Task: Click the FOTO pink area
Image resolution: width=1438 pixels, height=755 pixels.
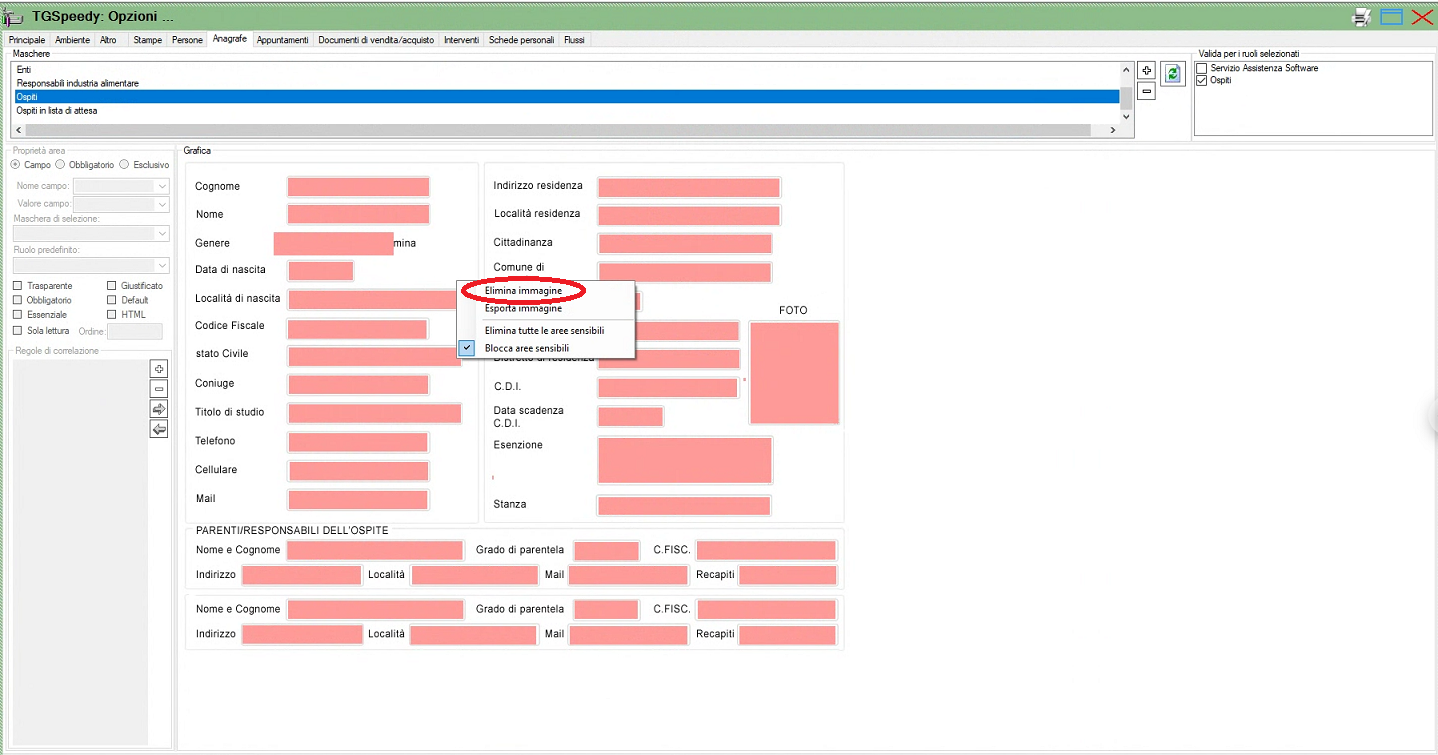Action: point(794,373)
